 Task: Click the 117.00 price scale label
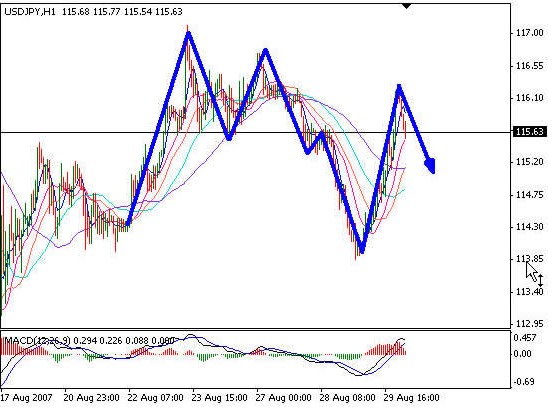point(529,33)
